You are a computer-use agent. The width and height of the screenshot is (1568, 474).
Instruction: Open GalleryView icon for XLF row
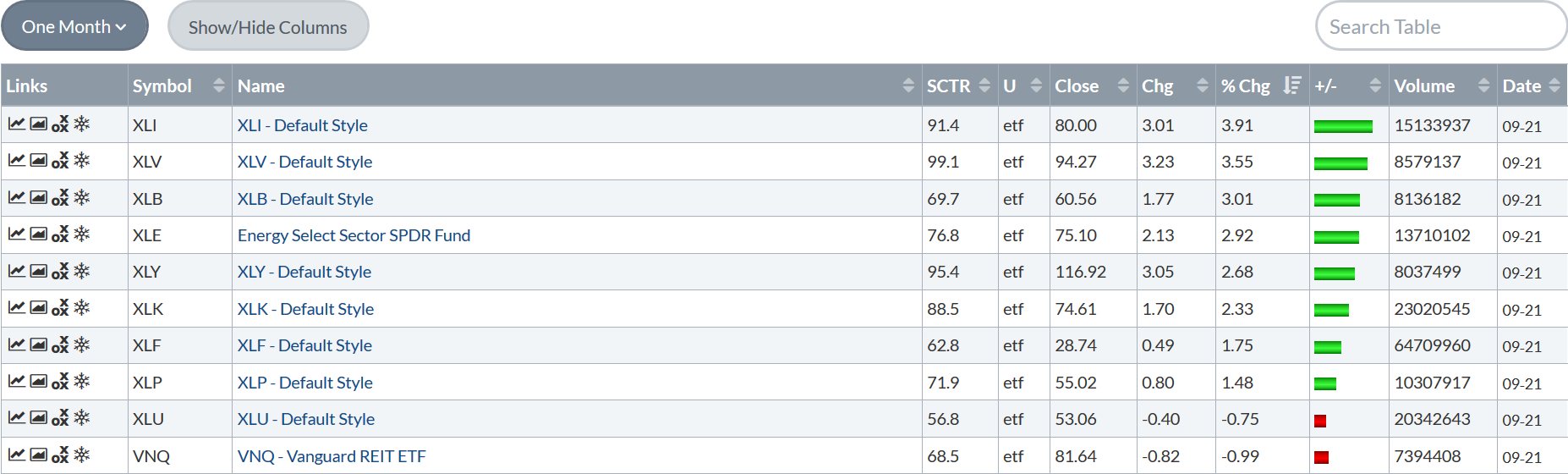(38, 344)
